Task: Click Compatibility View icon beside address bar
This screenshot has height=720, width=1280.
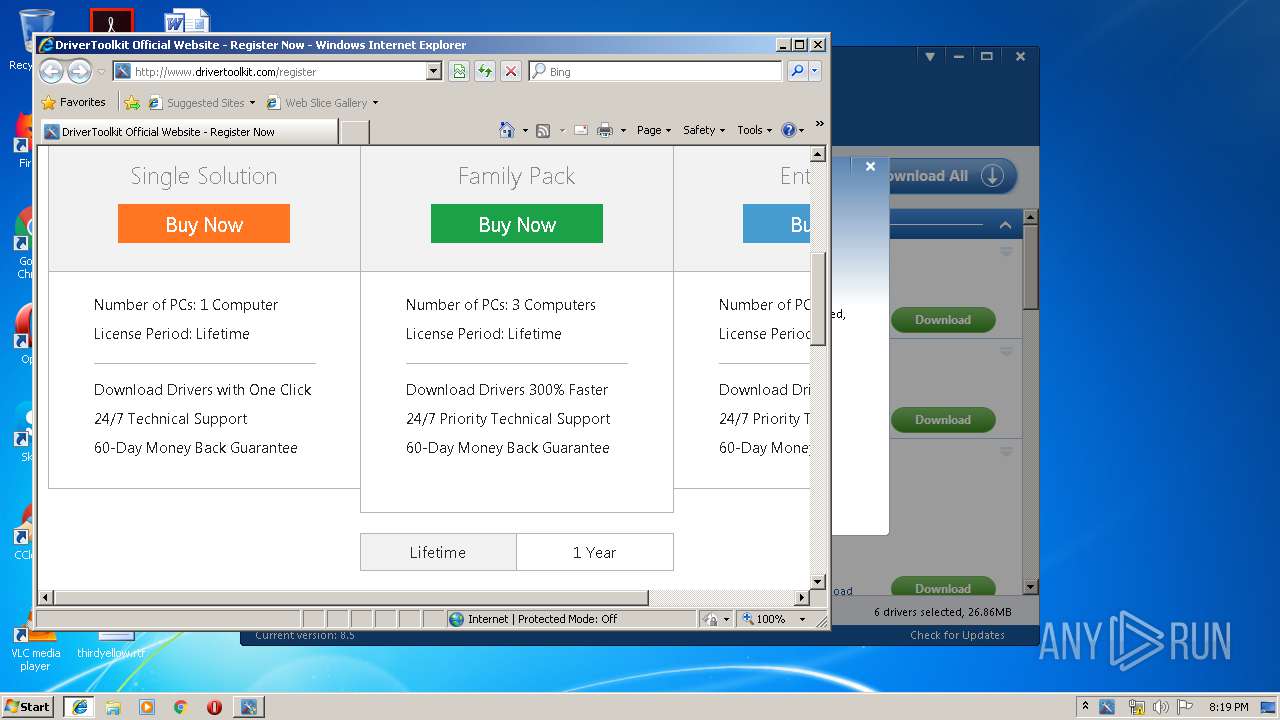Action: [x=459, y=71]
